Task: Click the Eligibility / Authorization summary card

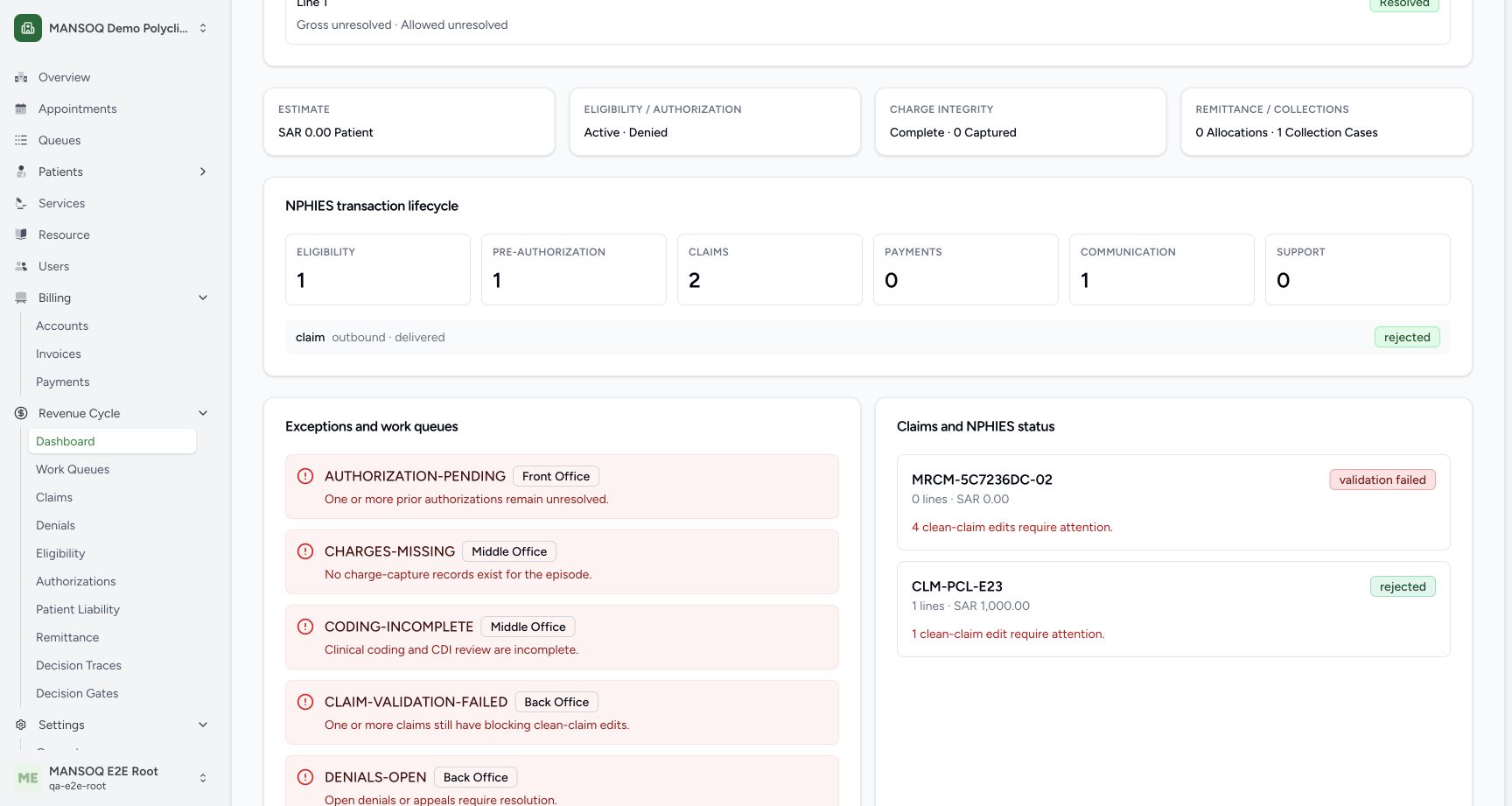Action: pos(715,122)
